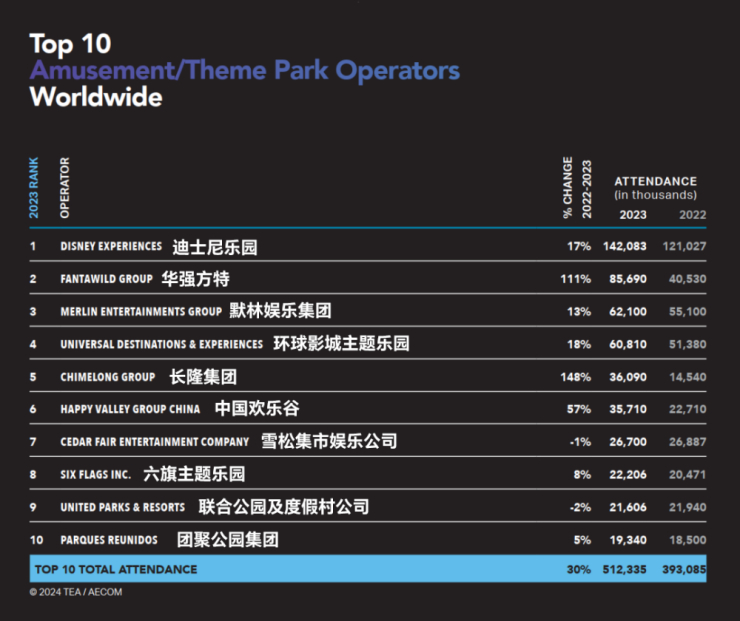Select Chinese label '华强方特'
This screenshot has height=621, width=740.
coord(195,279)
